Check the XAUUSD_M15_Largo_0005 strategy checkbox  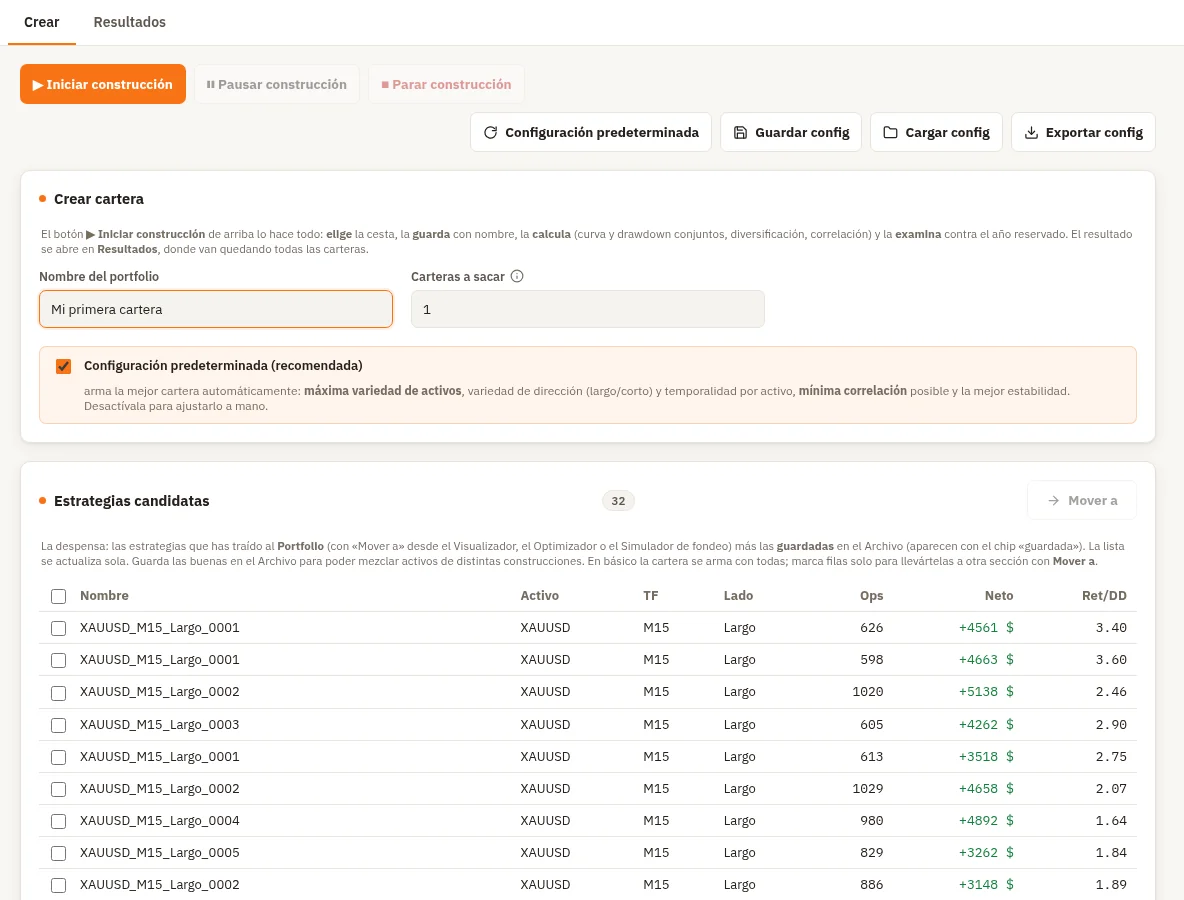point(58,853)
